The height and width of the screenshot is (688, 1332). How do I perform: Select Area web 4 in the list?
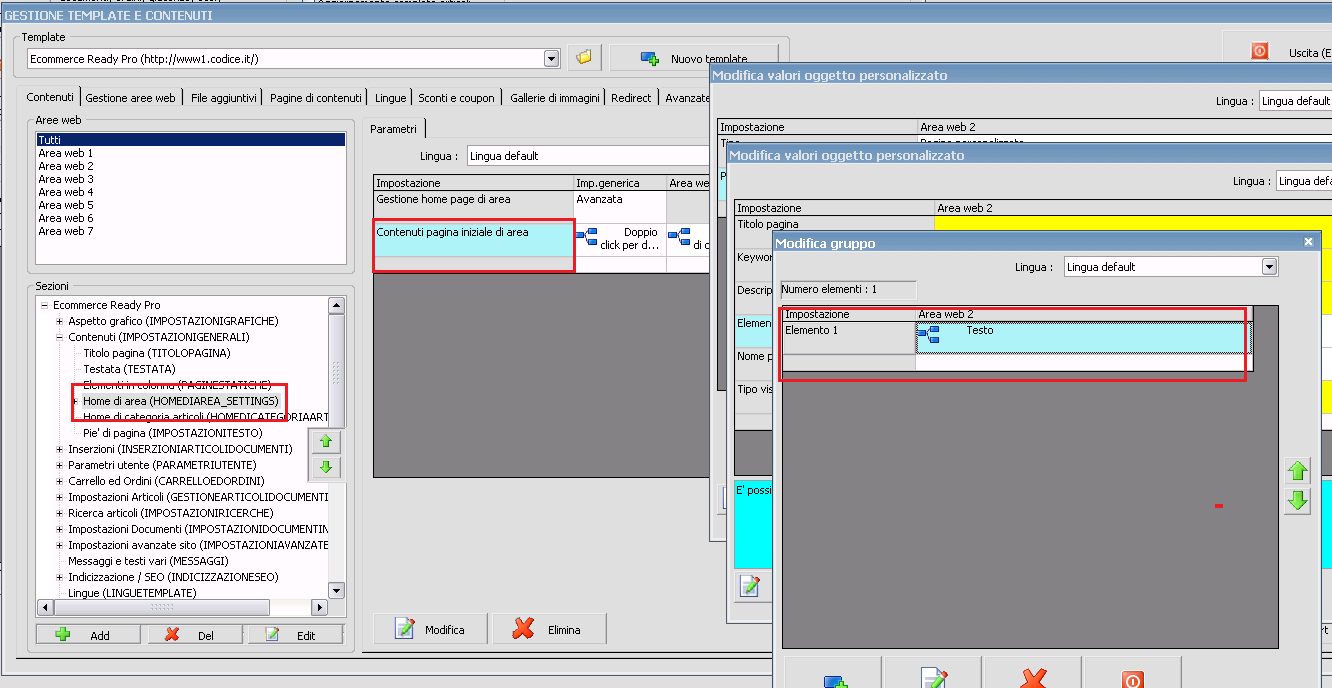190,192
